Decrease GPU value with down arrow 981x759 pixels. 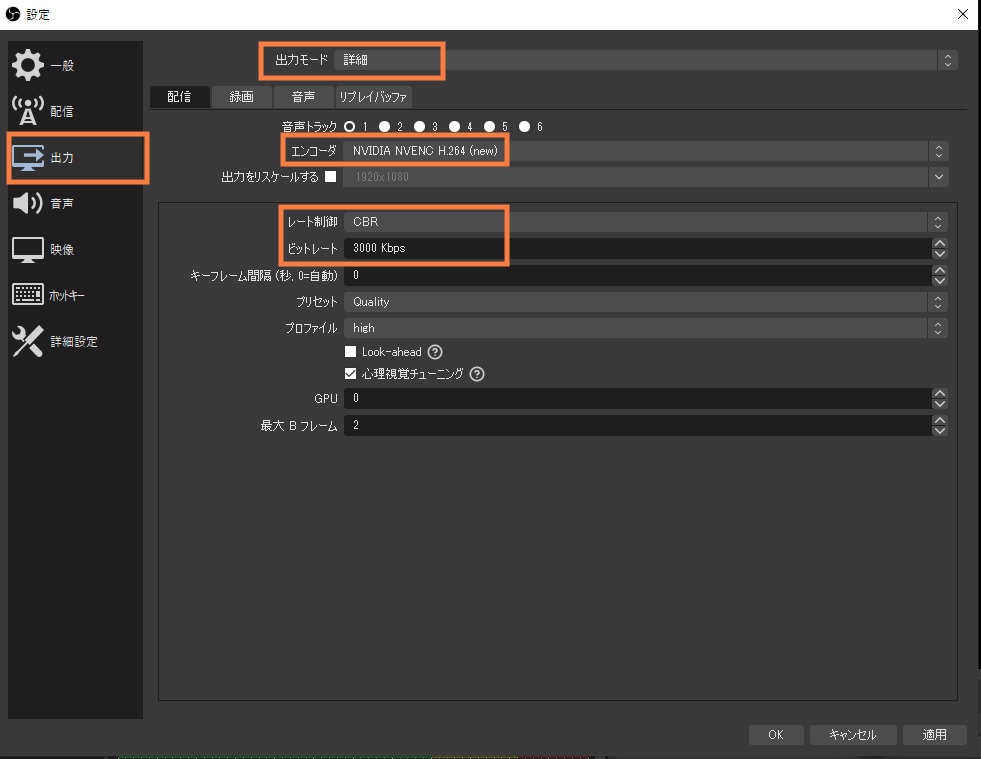pos(939,404)
